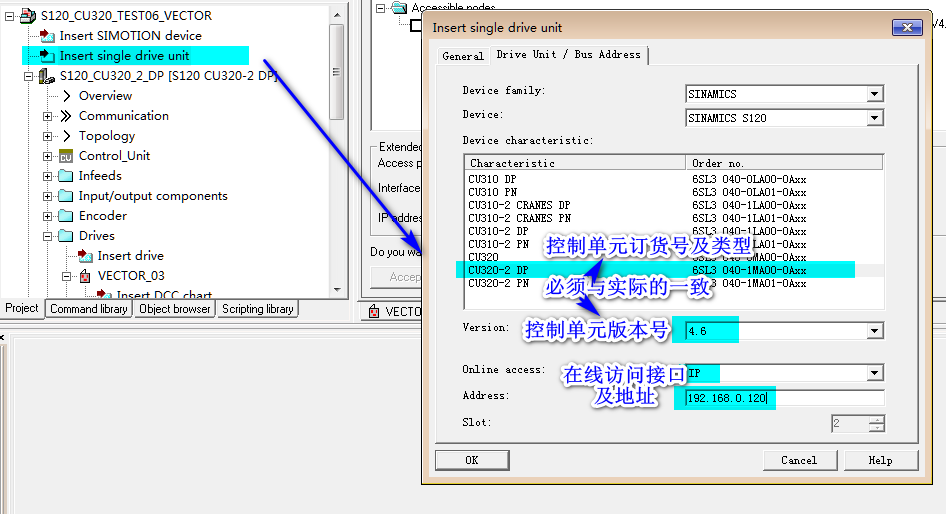Select CU310-2 DP in characteristic list

[498, 231]
